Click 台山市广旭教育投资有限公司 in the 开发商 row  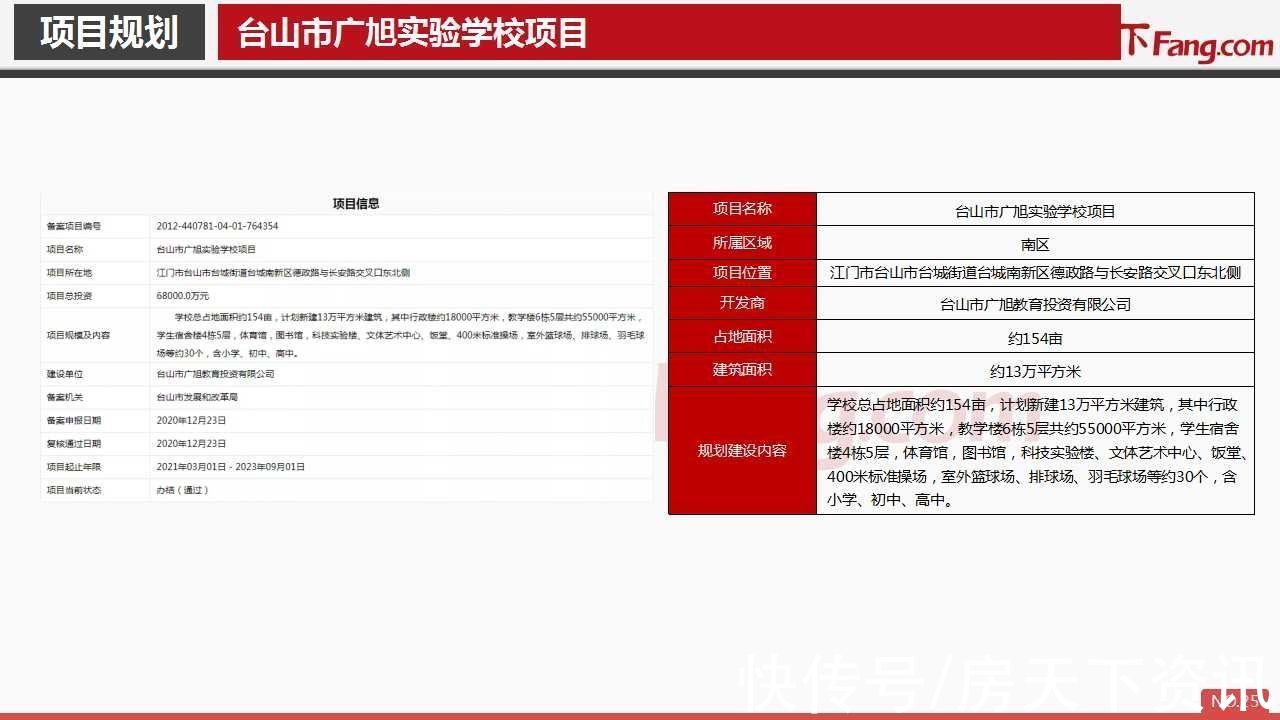(x=1035, y=304)
